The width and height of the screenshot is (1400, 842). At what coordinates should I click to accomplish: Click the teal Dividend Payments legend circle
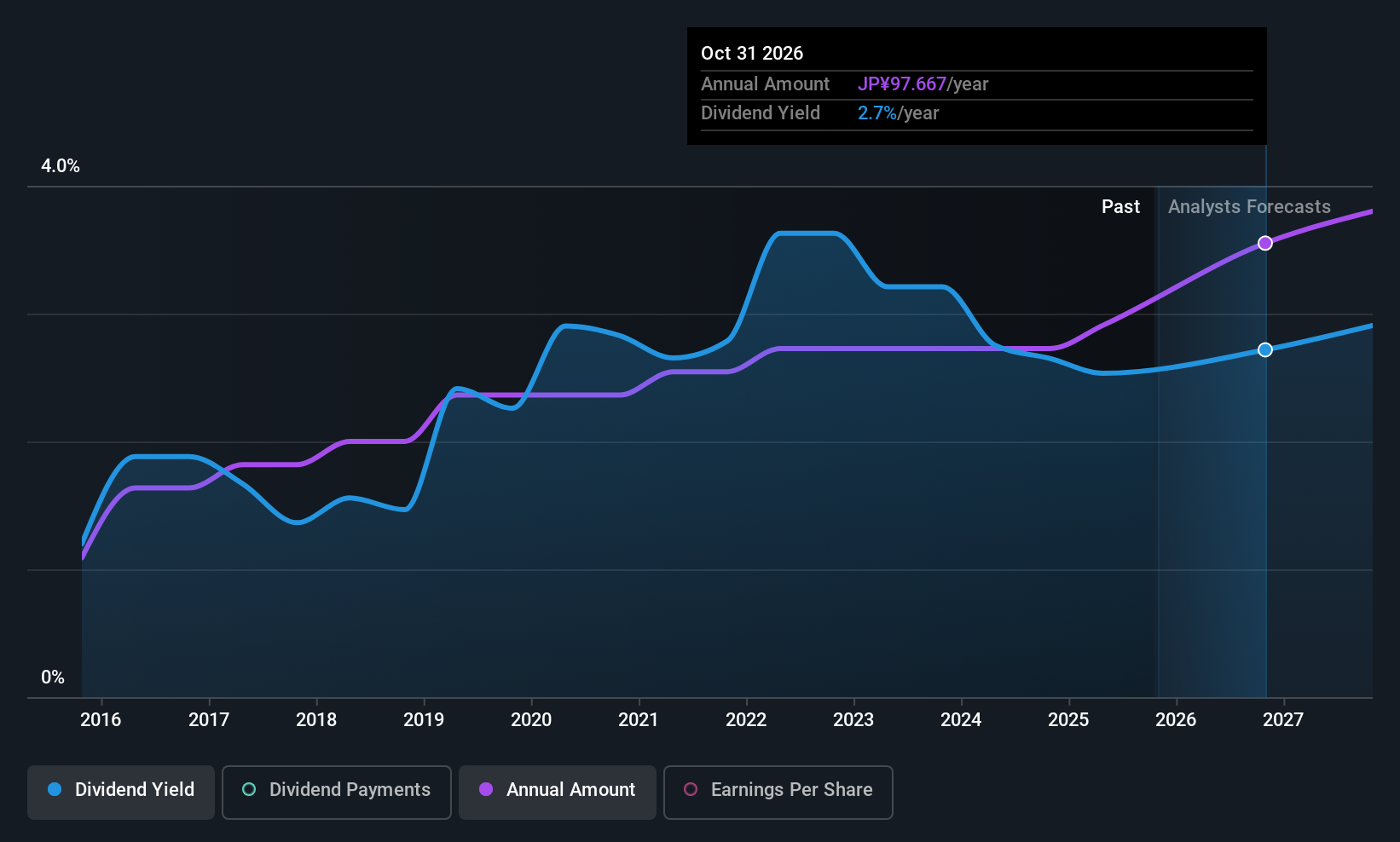(x=249, y=790)
